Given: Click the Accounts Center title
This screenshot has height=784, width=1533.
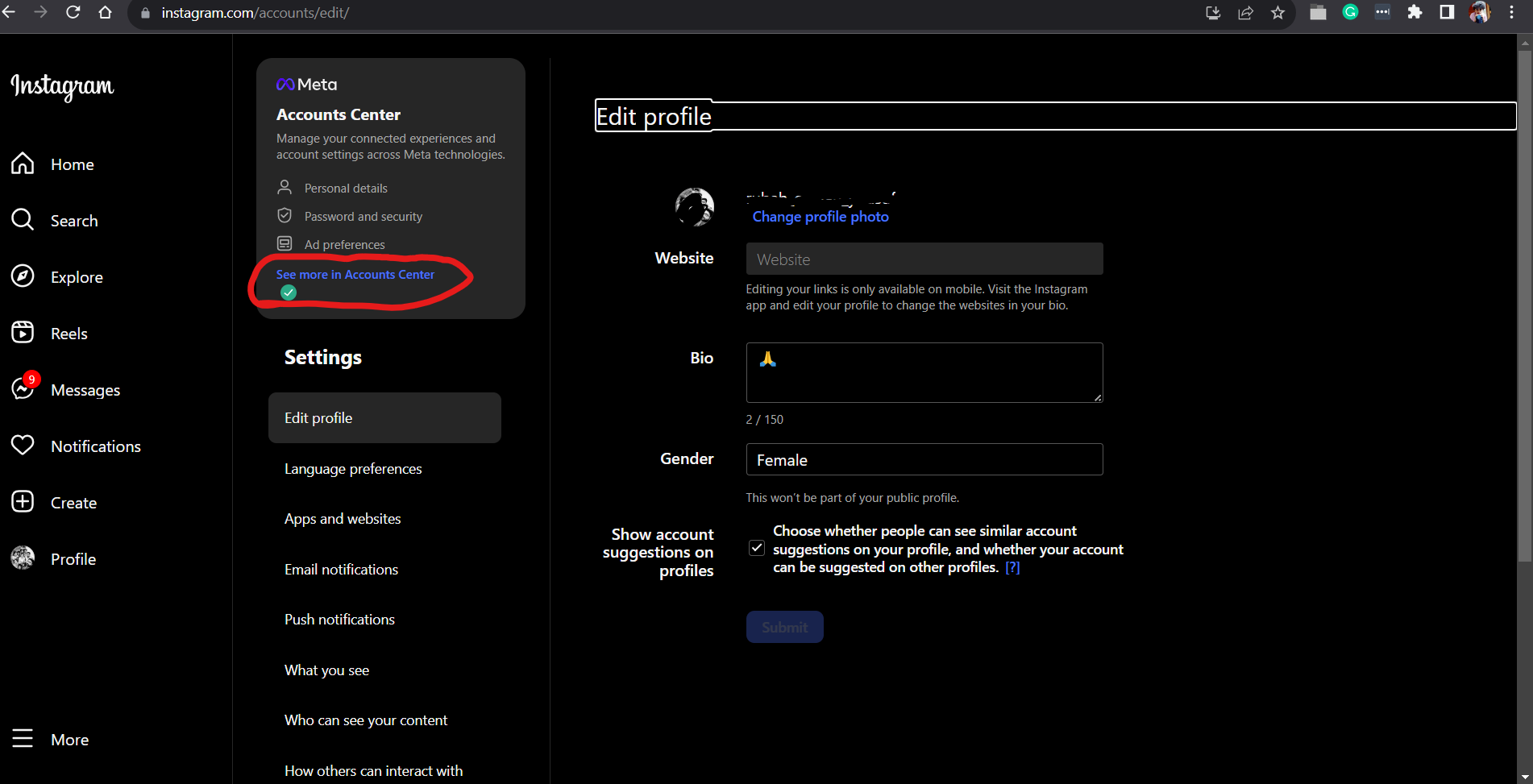Looking at the screenshot, I should pyautogui.click(x=339, y=114).
